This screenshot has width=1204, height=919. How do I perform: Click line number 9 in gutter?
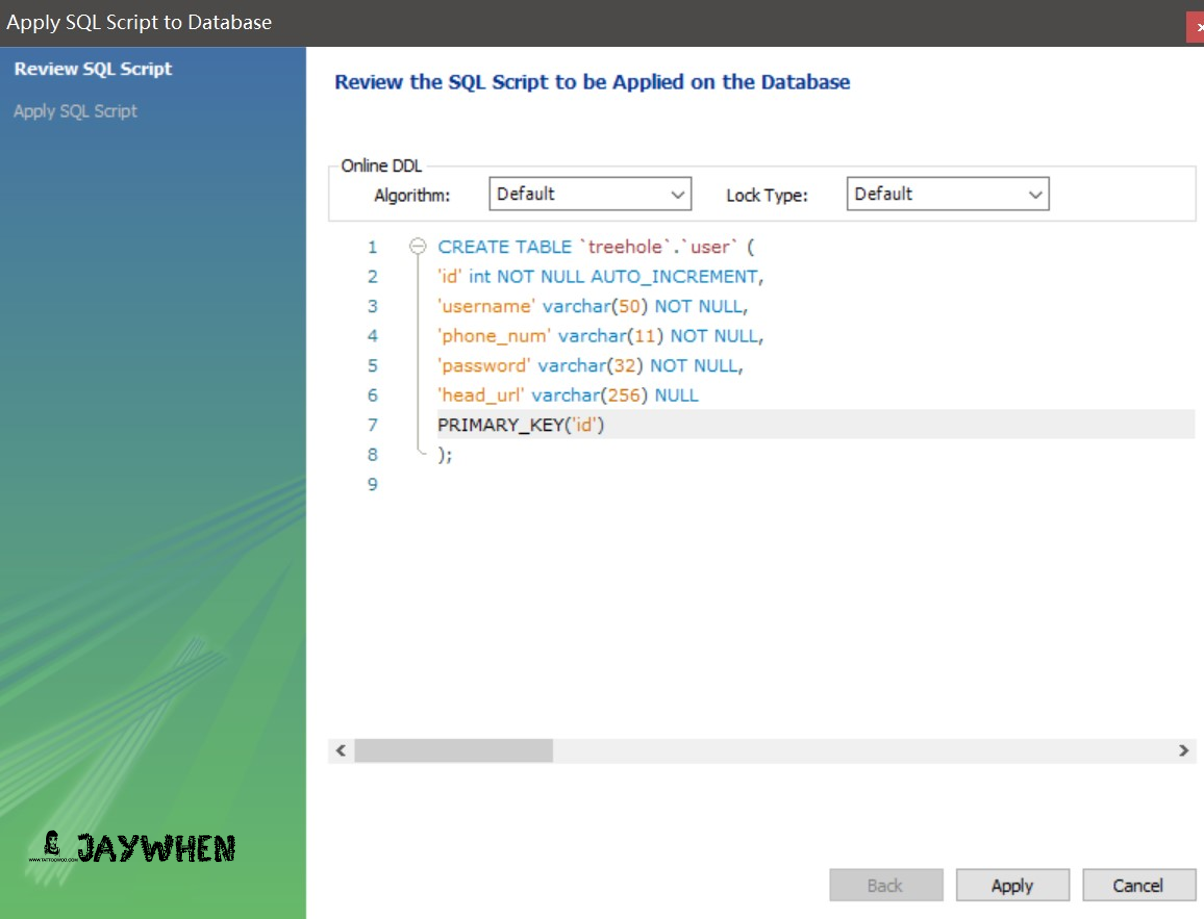pos(373,484)
